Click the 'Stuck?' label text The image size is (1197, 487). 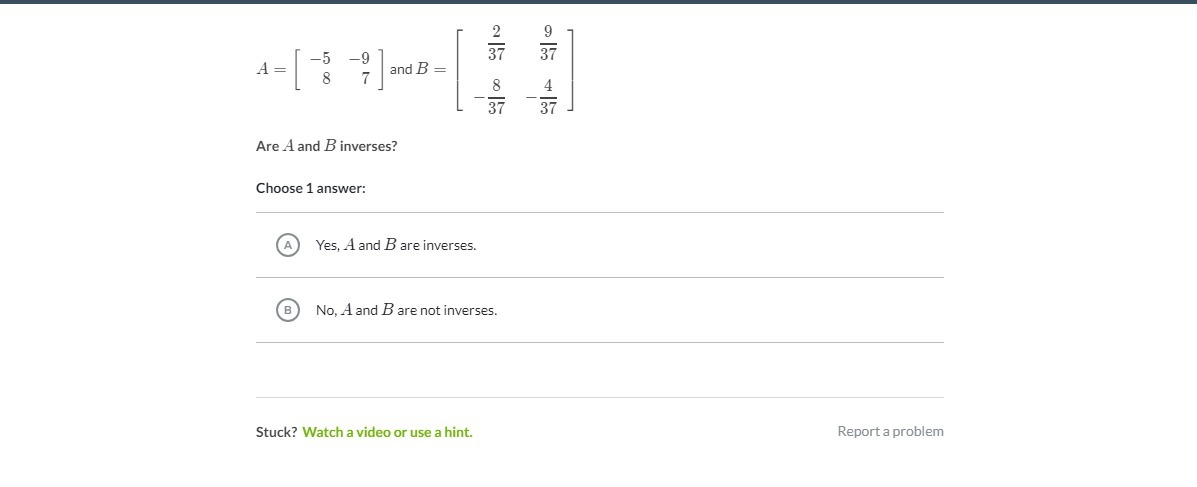[276, 432]
